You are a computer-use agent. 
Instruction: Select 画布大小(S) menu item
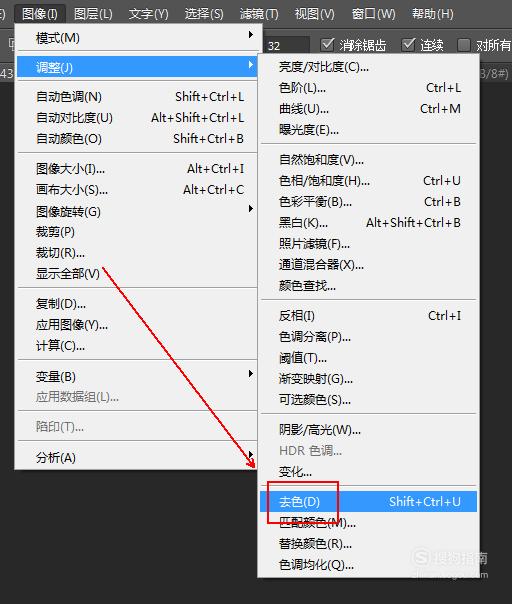[137, 190]
